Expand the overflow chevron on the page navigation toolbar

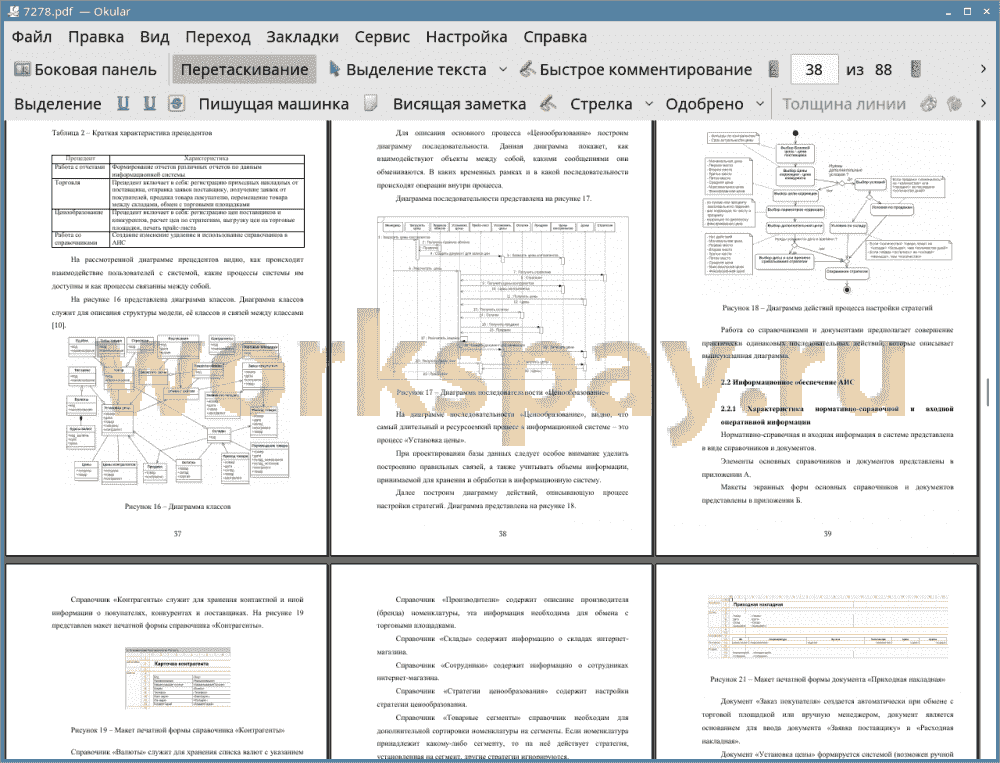[983, 69]
